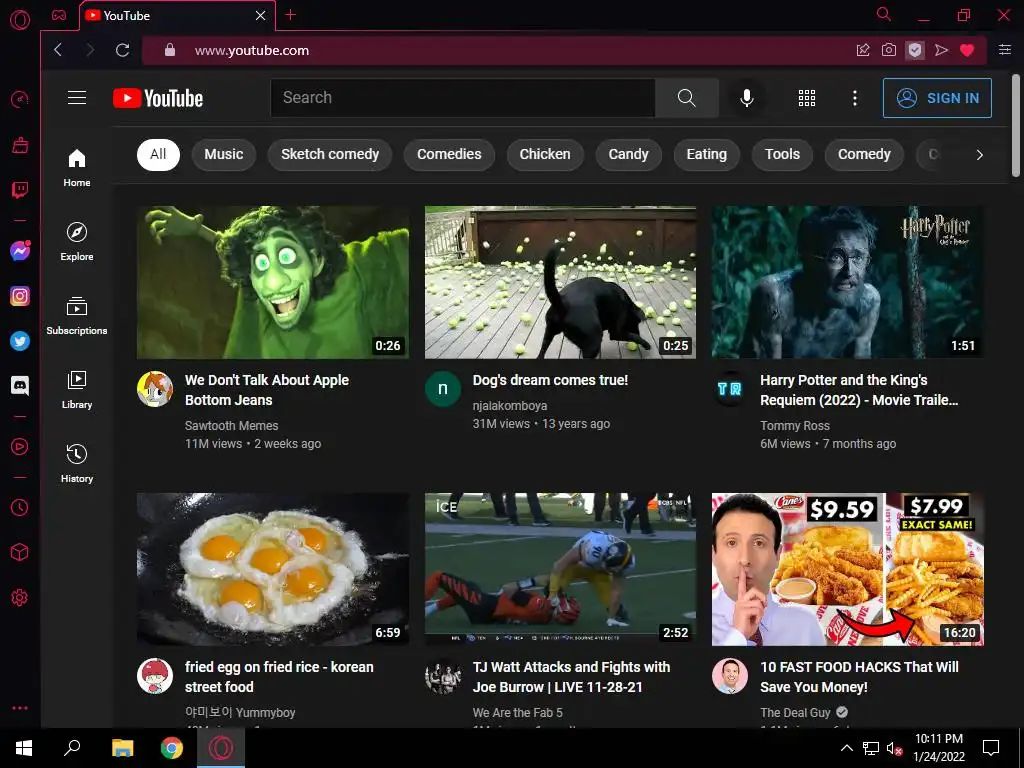Open Explore in YouTube sidebar
This screenshot has height=768, width=1024.
point(77,242)
